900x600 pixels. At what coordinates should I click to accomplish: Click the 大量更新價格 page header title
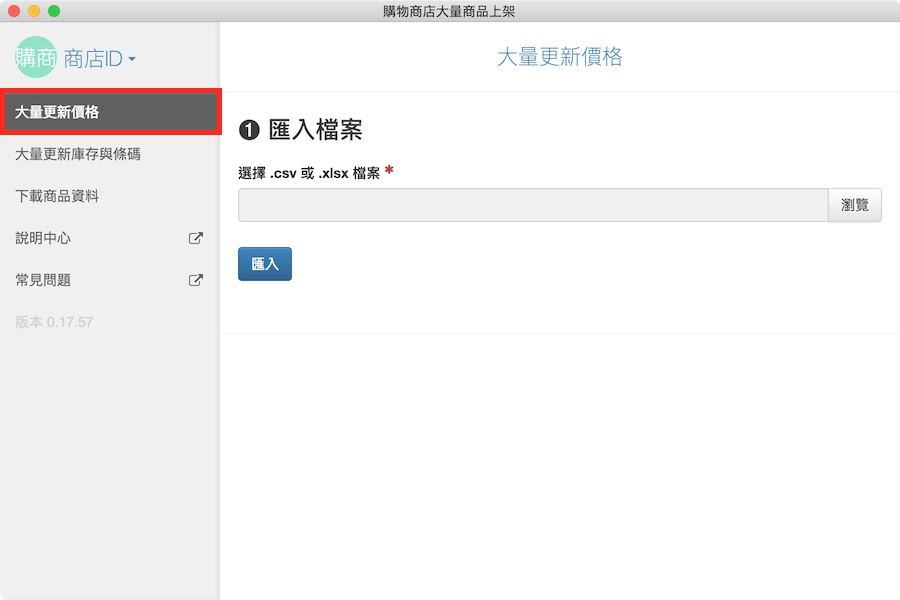[560, 57]
